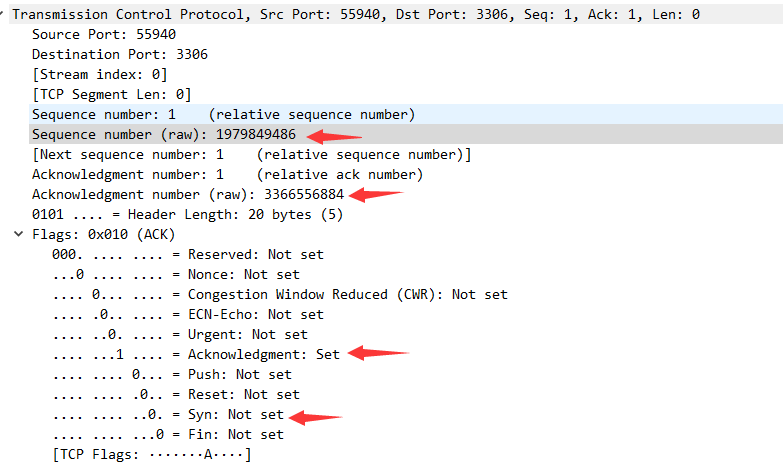Select the Reset: Not set flag
The image size is (783, 464).
point(176,394)
